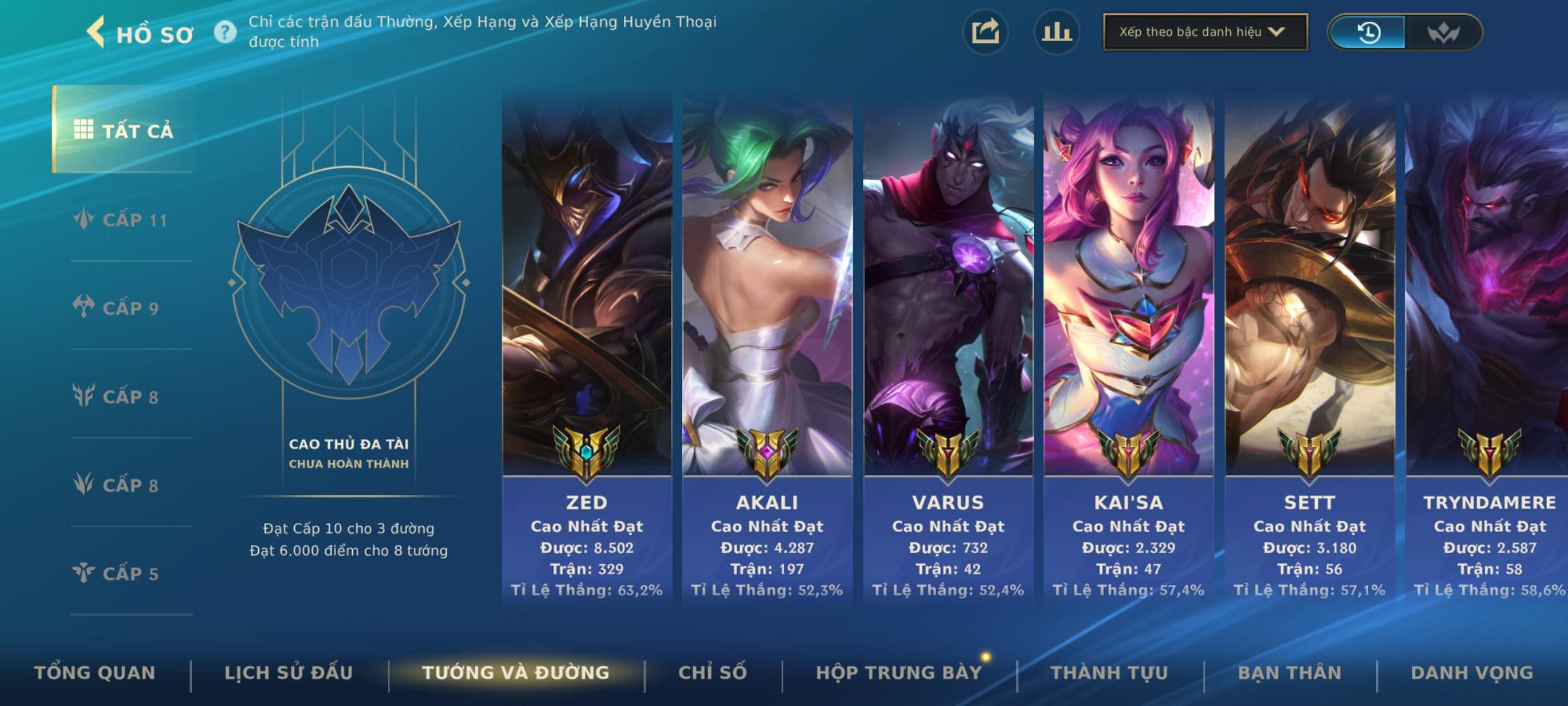Click the Cao Thủ Đa Tài emblem
Image resolution: width=1568 pixels, height=706 pixels.
point(348,282)
